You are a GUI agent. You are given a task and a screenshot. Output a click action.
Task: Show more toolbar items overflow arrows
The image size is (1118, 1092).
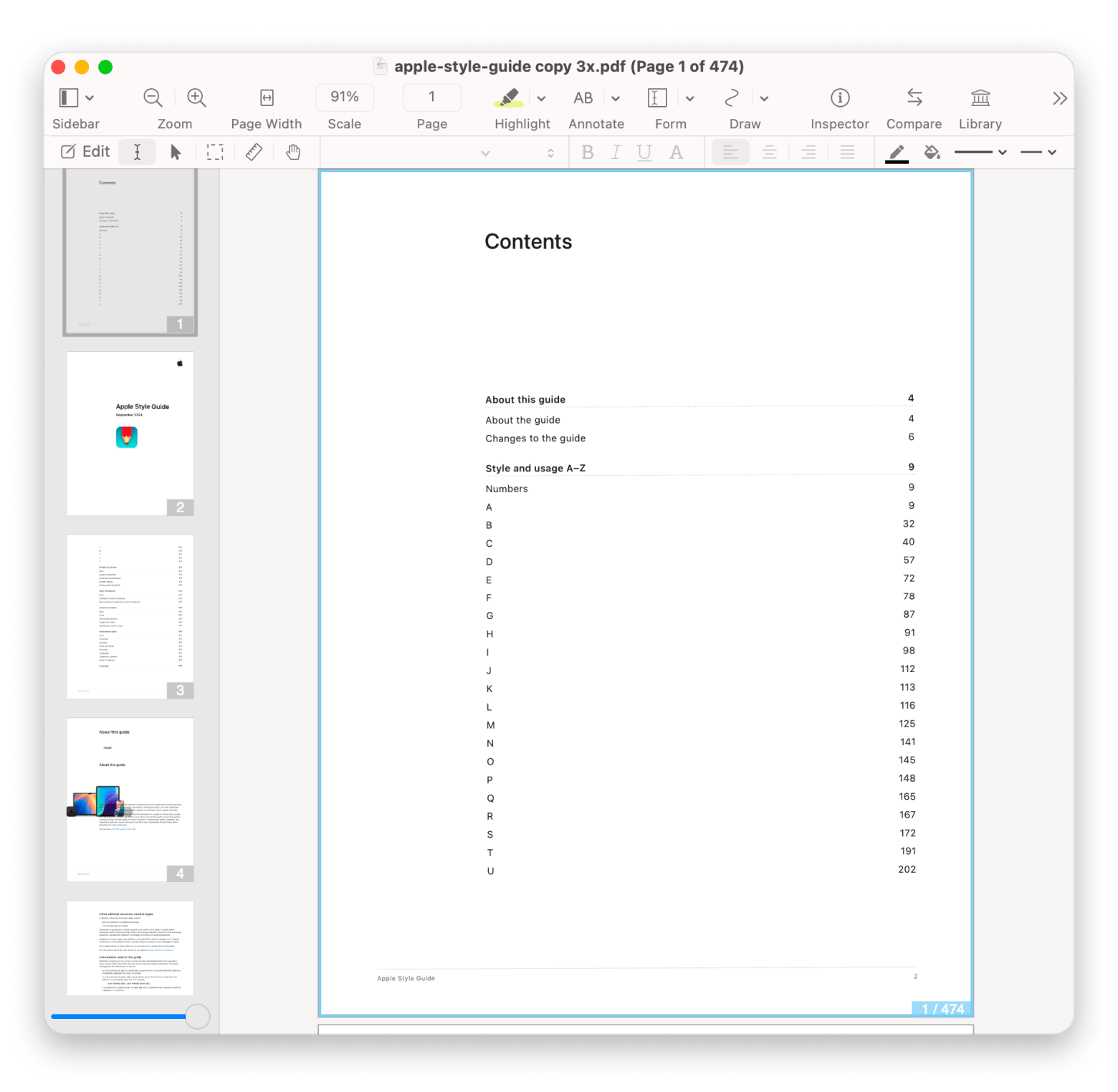[1060, 98]
